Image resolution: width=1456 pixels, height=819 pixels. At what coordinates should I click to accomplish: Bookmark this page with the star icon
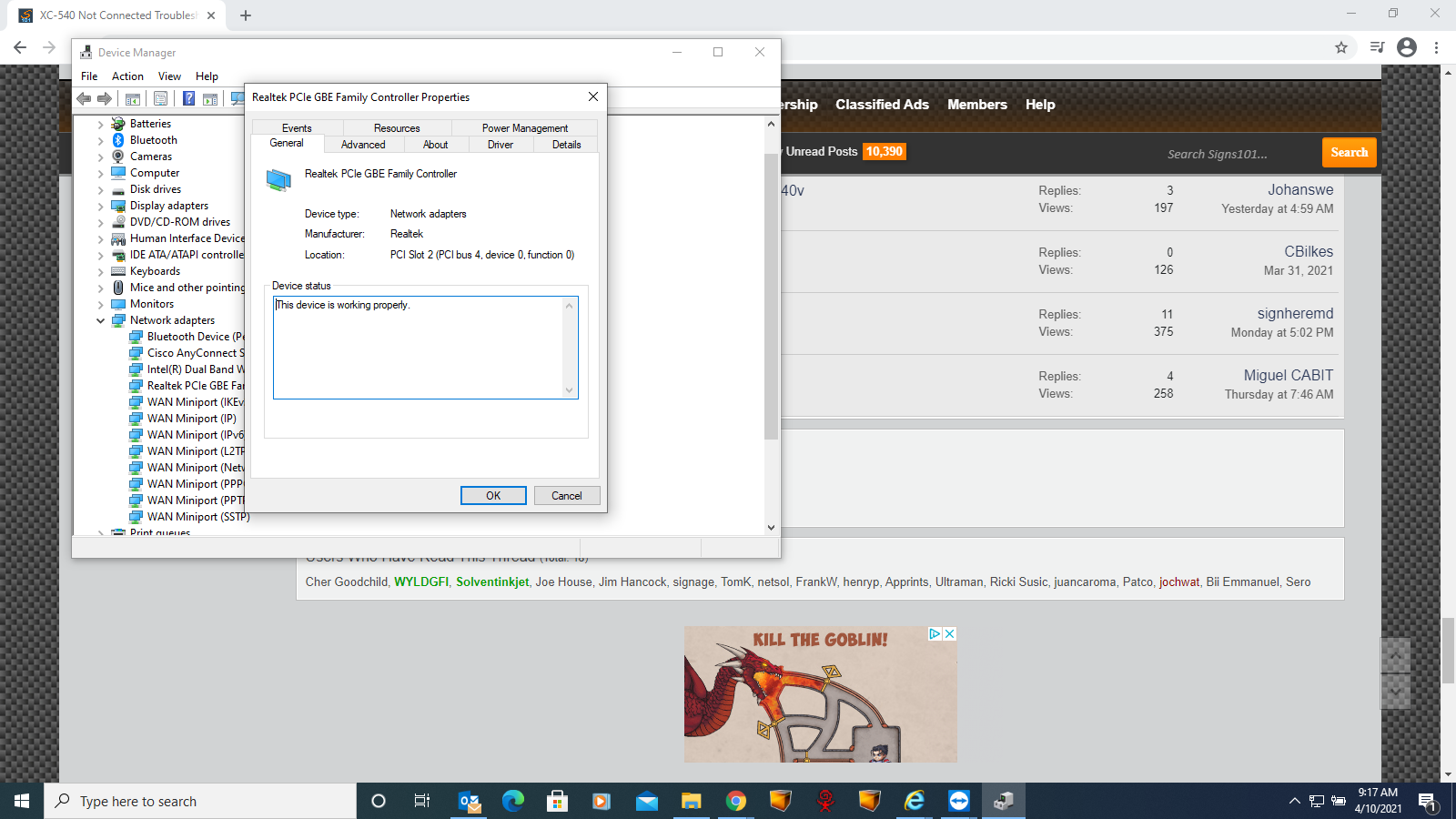click(x=1340, y=47)
